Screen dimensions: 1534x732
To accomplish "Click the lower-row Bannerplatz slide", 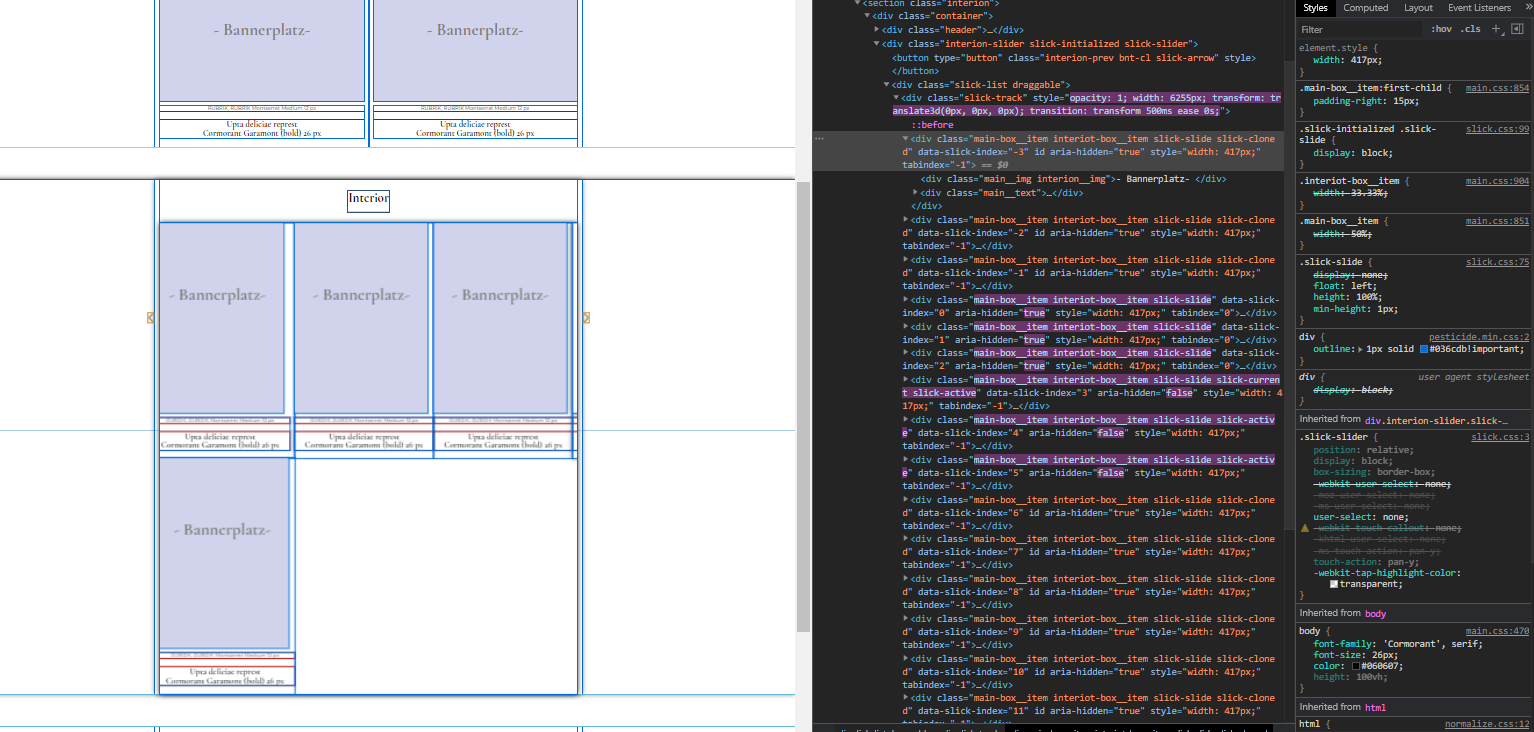I will click(x=225, y=553).
